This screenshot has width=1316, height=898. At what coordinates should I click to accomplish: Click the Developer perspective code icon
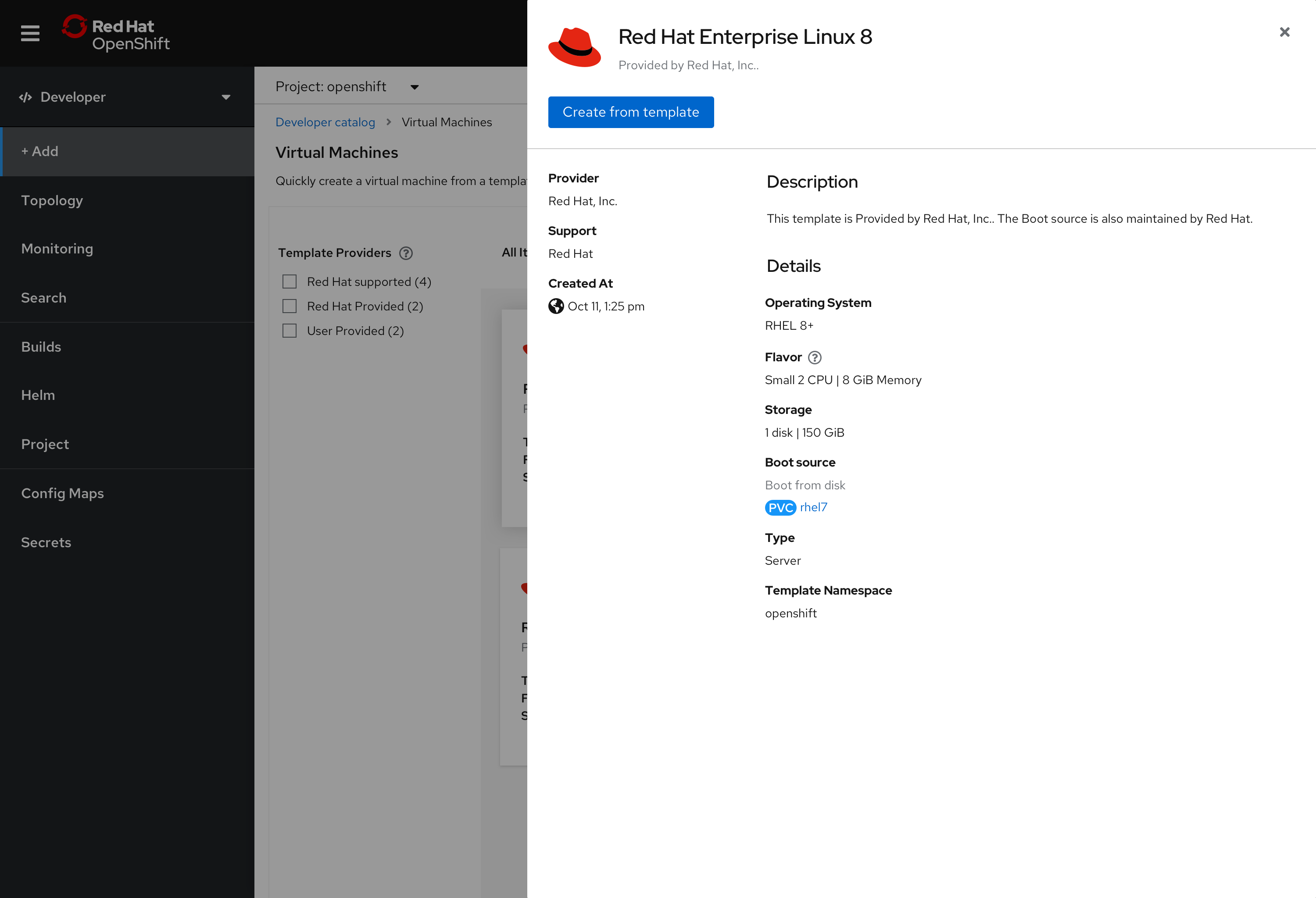25,97
